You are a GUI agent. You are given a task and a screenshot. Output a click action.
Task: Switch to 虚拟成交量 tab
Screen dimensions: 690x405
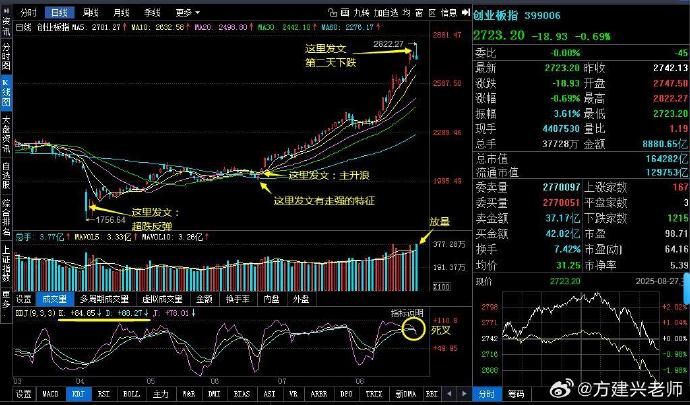(162, 299)
